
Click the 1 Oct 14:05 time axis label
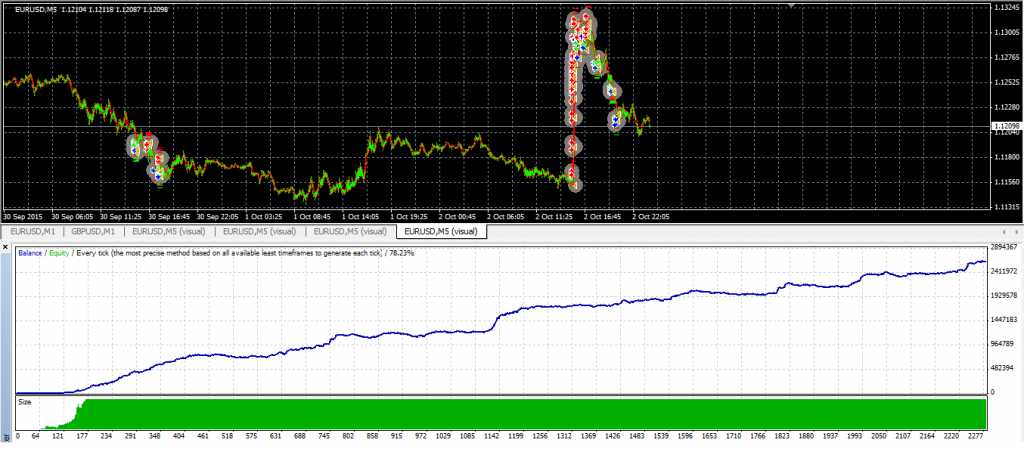(360, 215)
